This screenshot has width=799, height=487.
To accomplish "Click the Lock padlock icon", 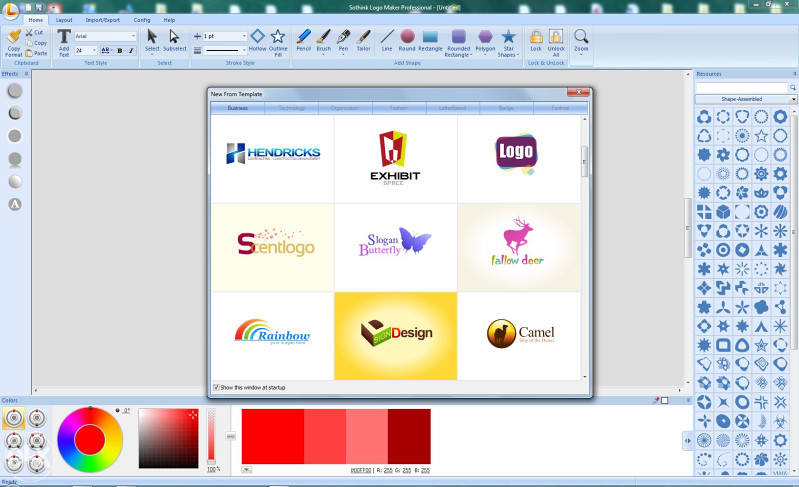I will pos(536,36).
